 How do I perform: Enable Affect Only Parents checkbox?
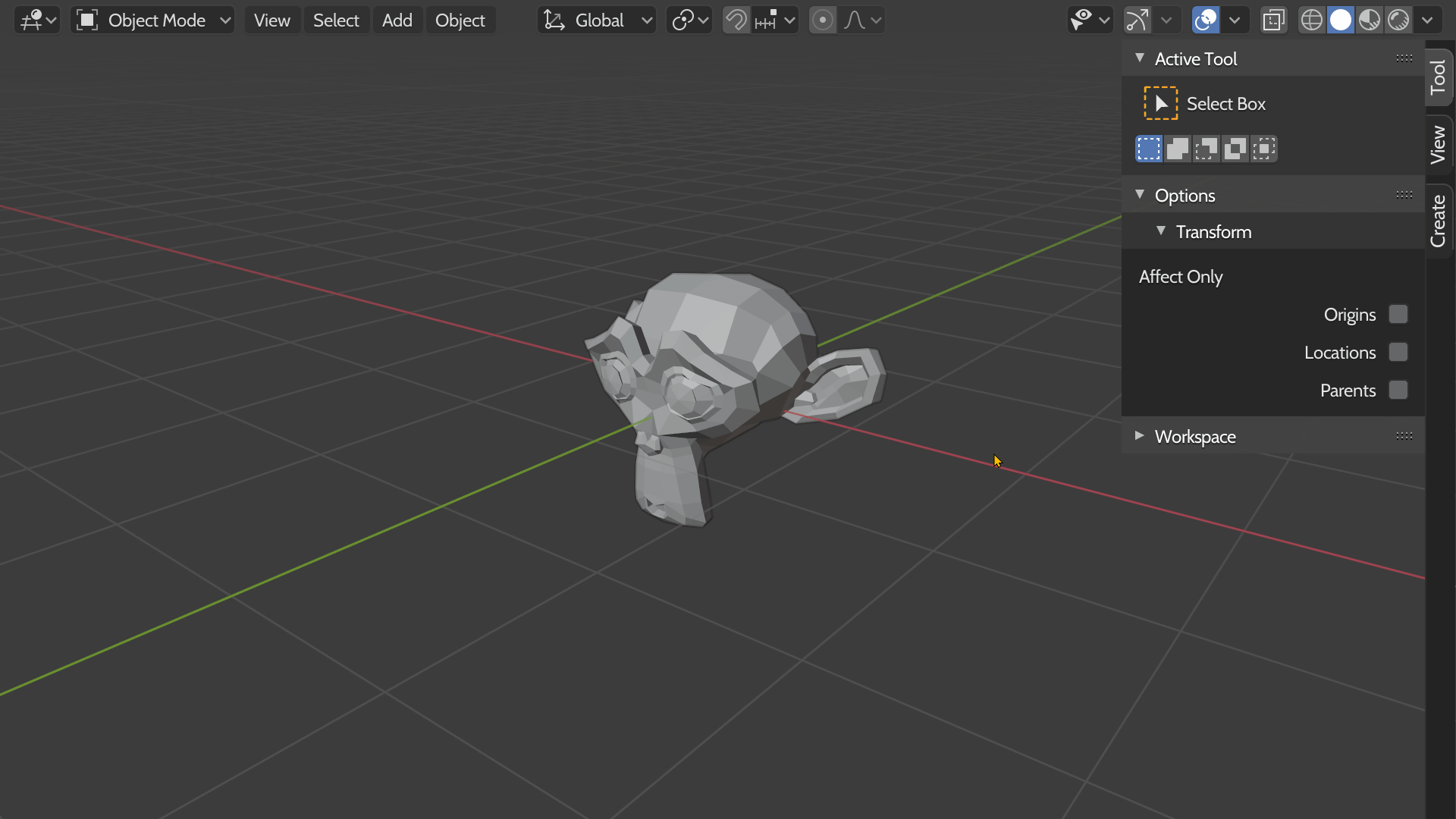click(1398, 391)
